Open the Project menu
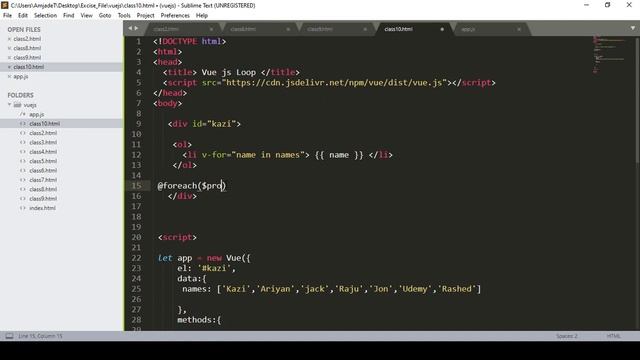The height and width of the screenshot is (360, 640). tap(145, 16)
